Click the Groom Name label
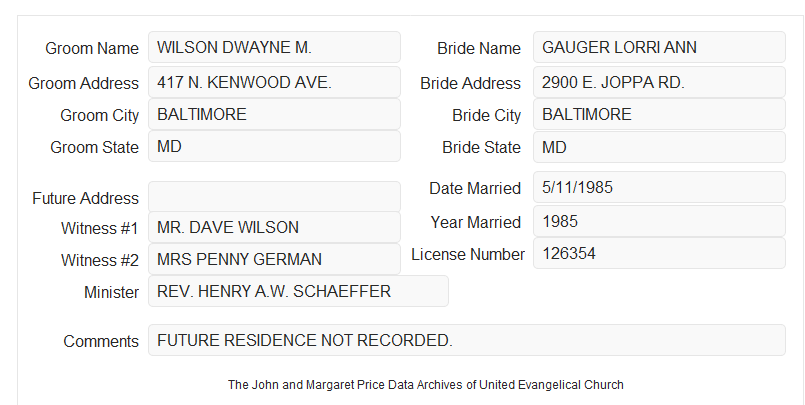 [x=92, y=48]
